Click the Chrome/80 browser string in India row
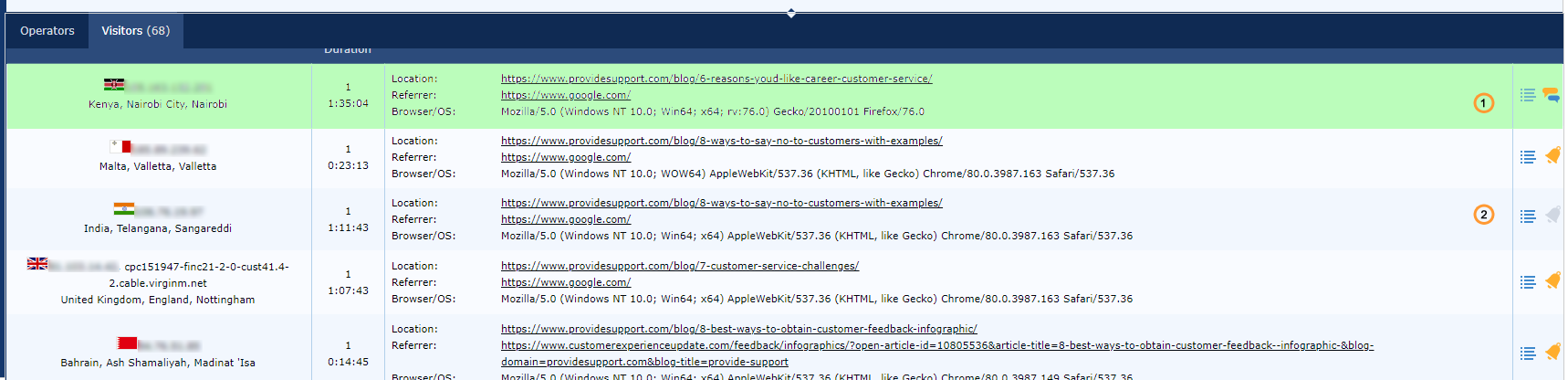The image size is (1568, 380). [817, 236]
